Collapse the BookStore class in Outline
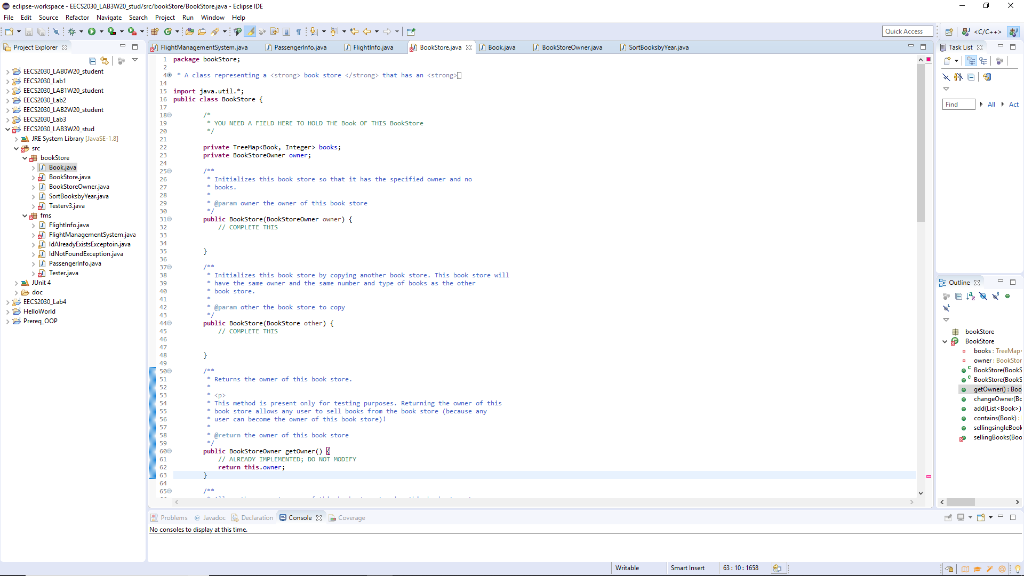Screen dimensions: 1024x576 point(945,342)
